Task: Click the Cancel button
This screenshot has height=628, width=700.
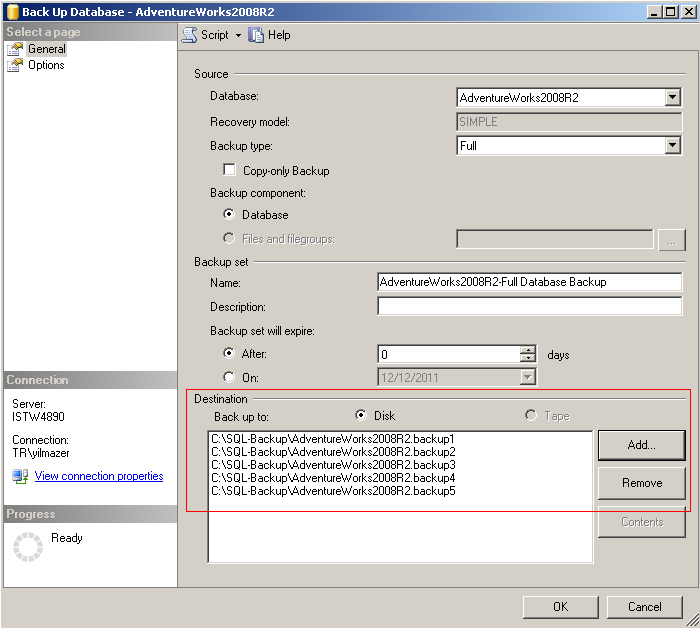Action: (645, 607)
